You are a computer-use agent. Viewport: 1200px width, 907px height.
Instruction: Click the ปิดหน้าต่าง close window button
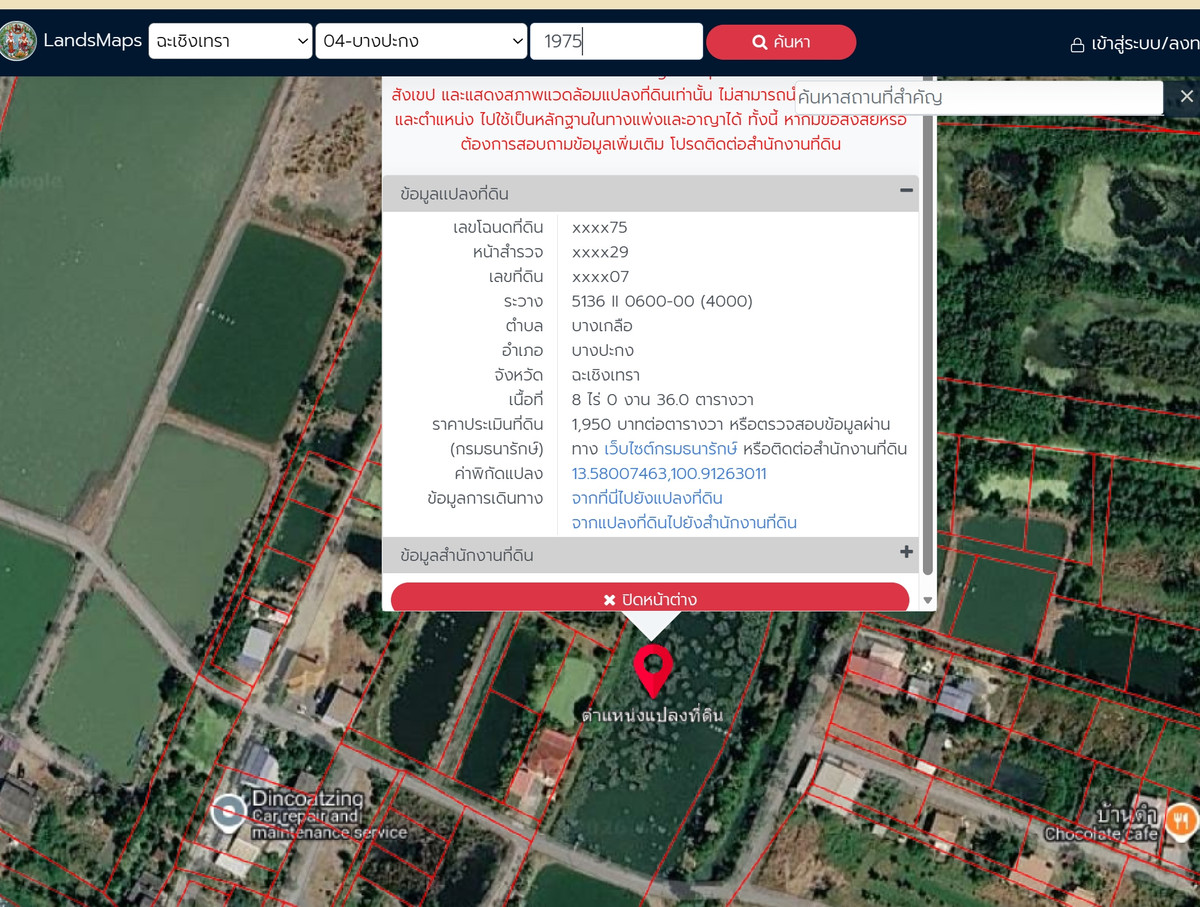point(650,598)
